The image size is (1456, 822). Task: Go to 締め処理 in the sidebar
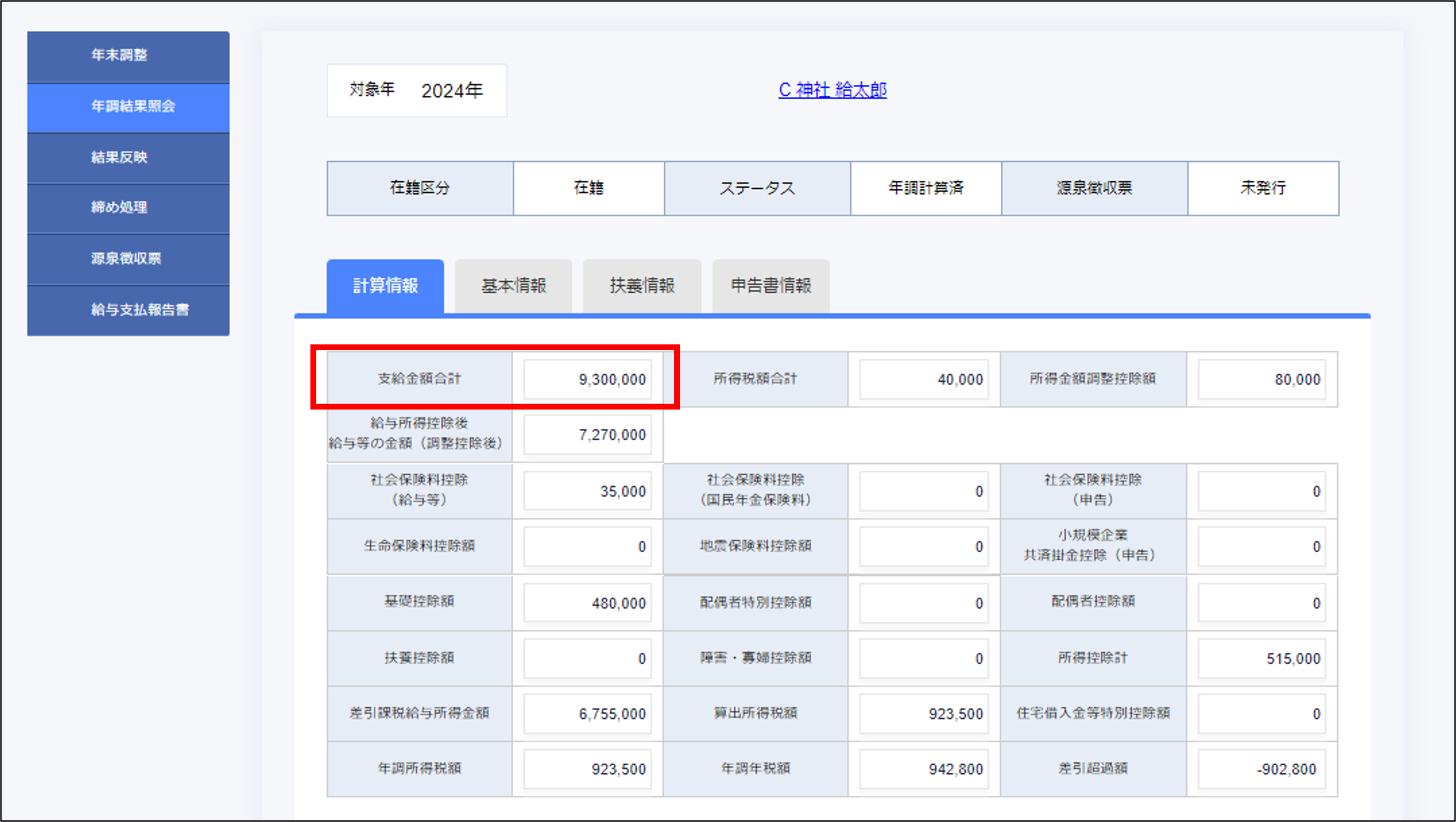pos(128,208)
